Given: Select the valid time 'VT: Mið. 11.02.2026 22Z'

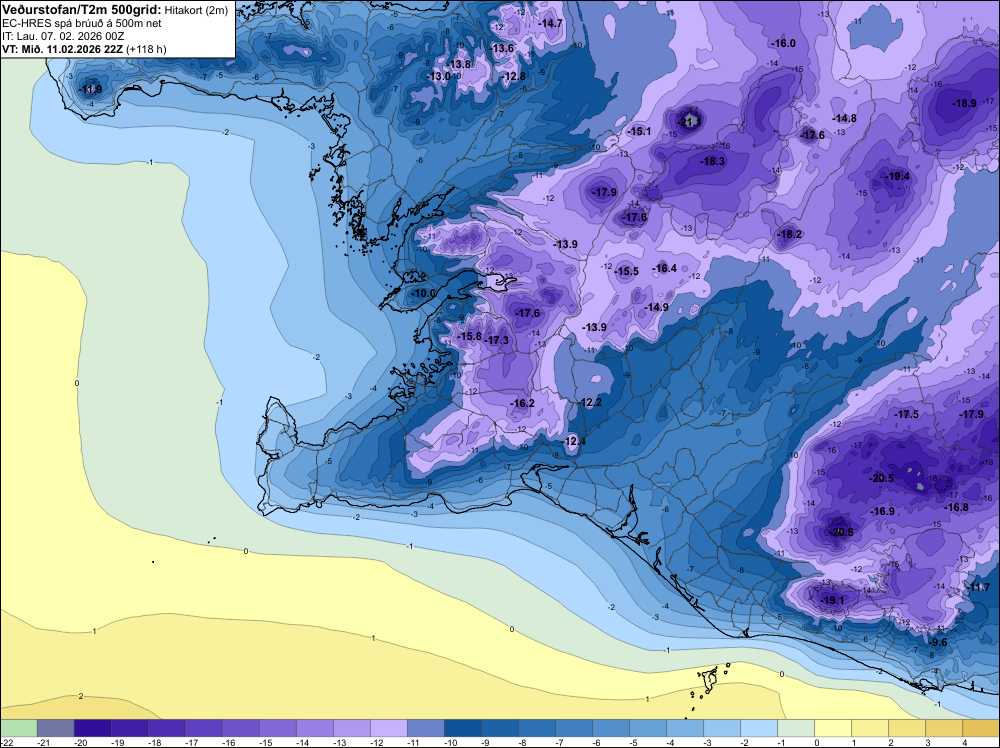Looking at the screenshot, I should pyautogui.click(x=62, y=48).
